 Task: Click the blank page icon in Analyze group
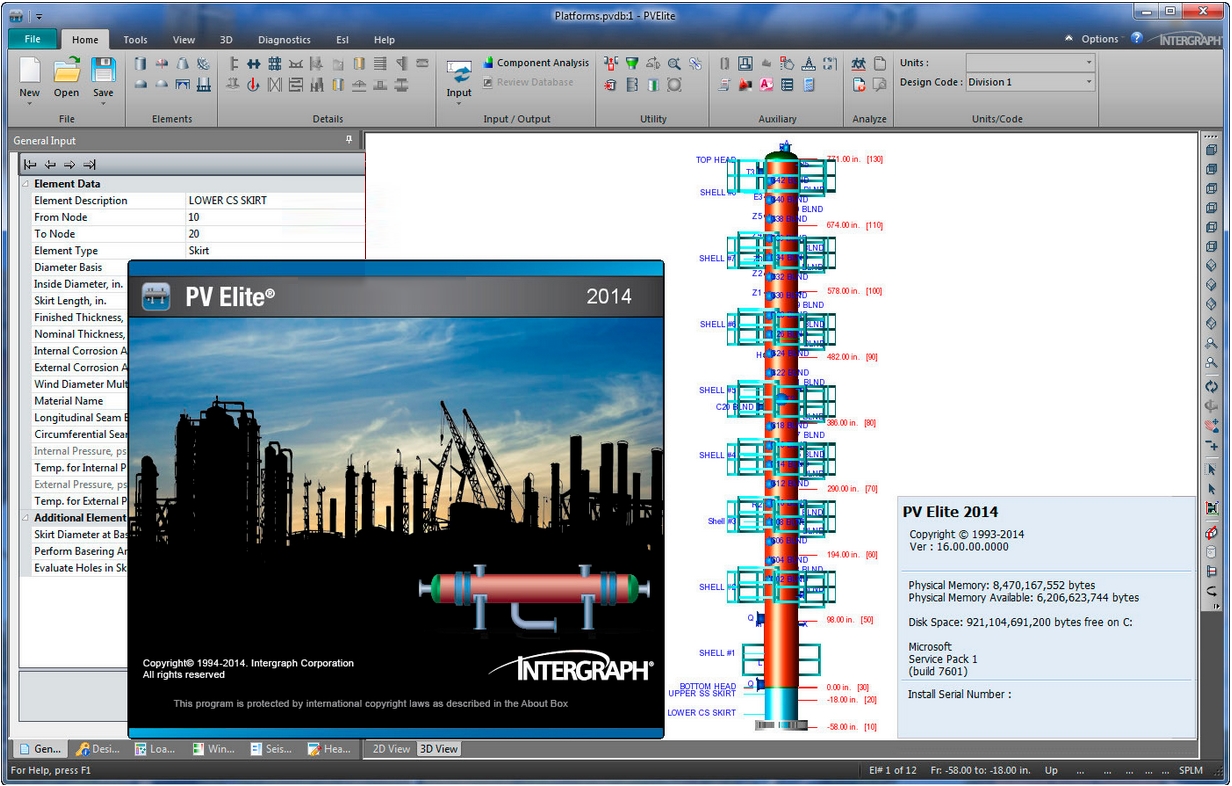pos(880,63)
